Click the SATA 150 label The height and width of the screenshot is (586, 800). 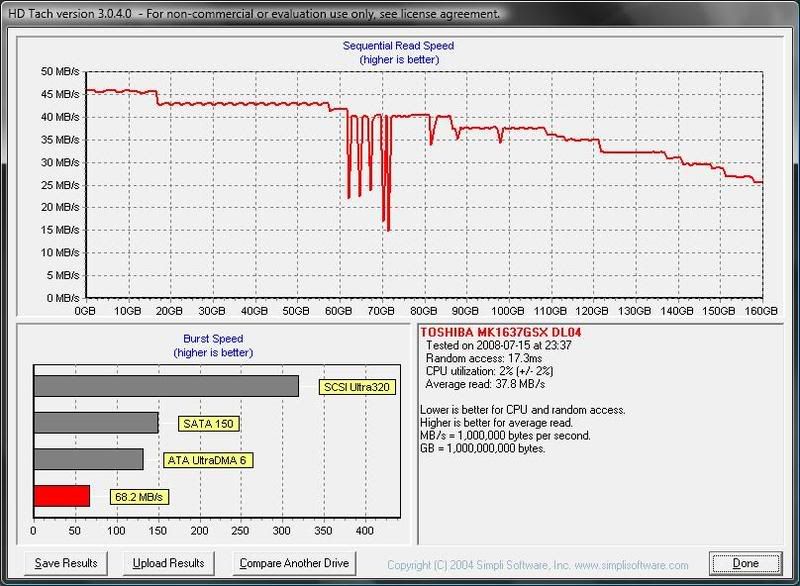[208, 424]
